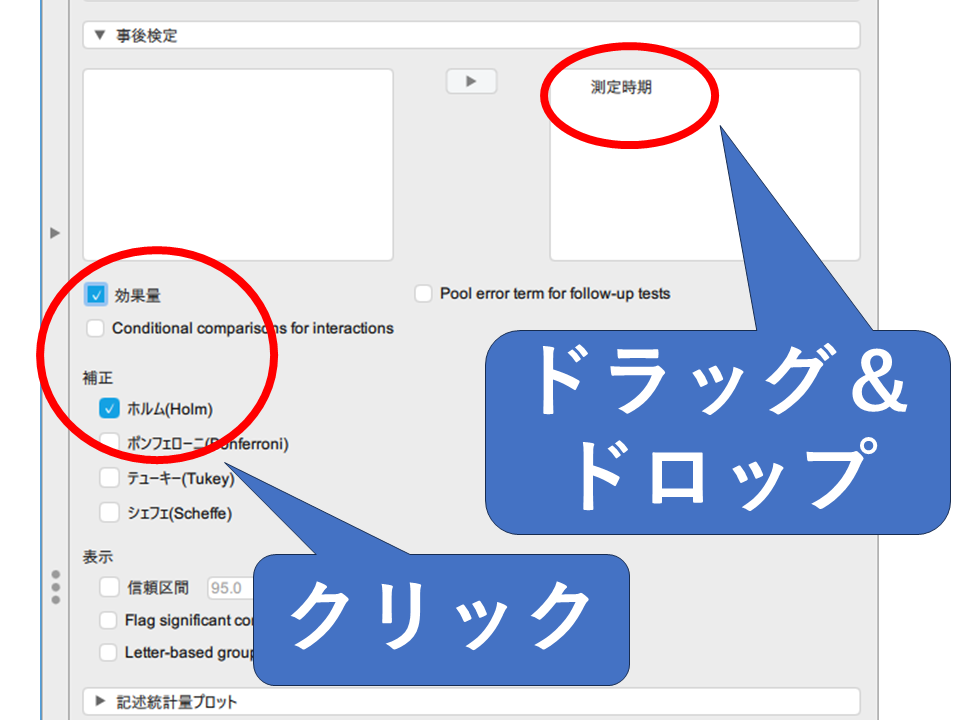The width and height of the screenshot is (960, 720).
Task: Uncheck the 効果量 checkbox
Action: 96,295
